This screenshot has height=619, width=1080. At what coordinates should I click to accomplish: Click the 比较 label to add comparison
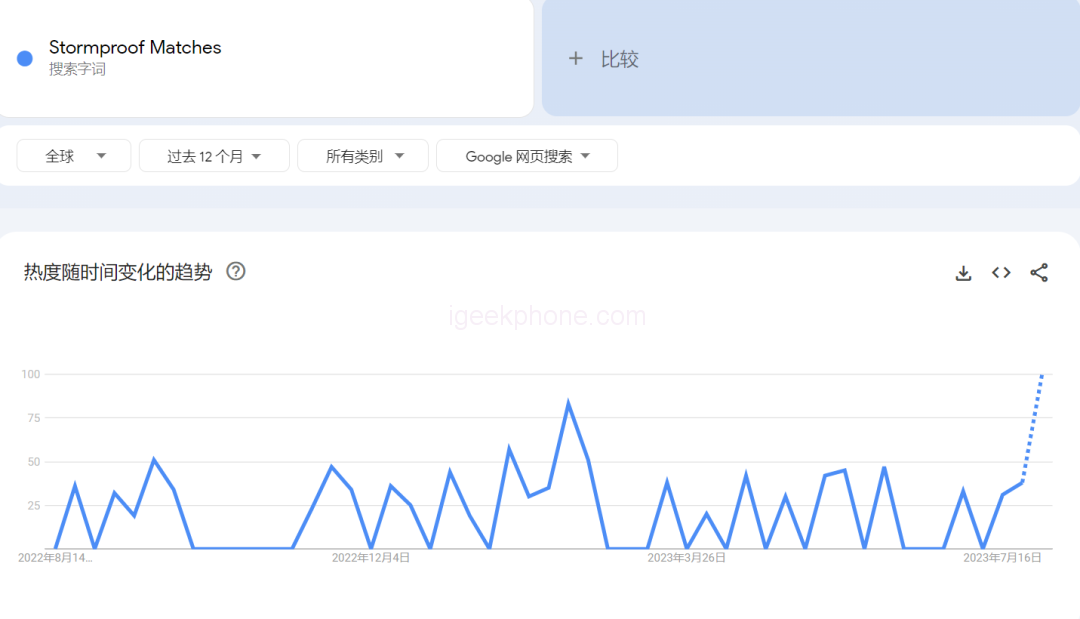(x=619, y=59)
